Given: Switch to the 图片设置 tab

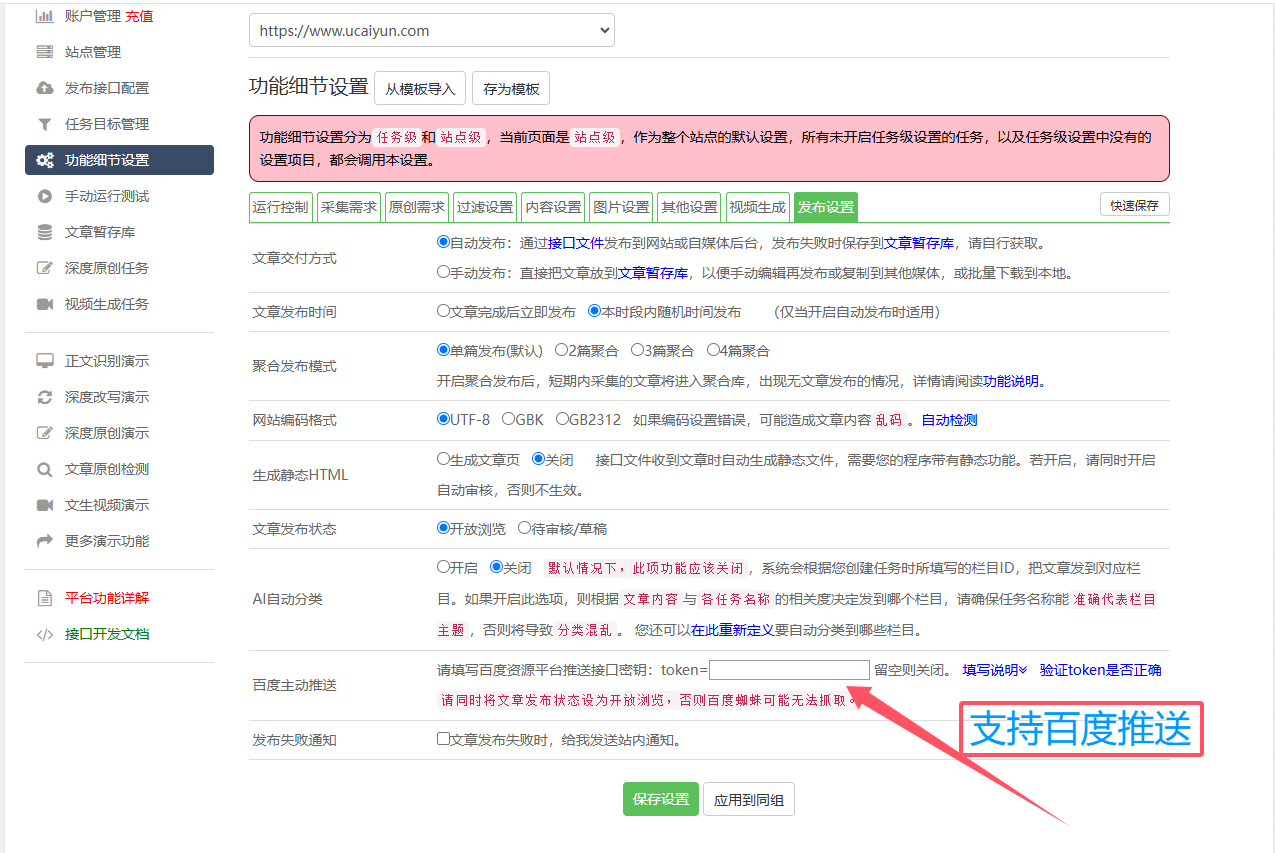Looking at the screenshot, I should click(622, 206).
